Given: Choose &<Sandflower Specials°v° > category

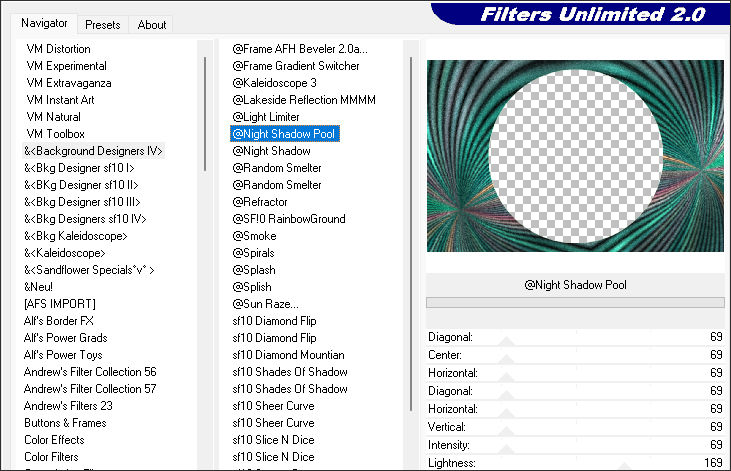Looking at the screenshot, I should click(x=89, y=270).
